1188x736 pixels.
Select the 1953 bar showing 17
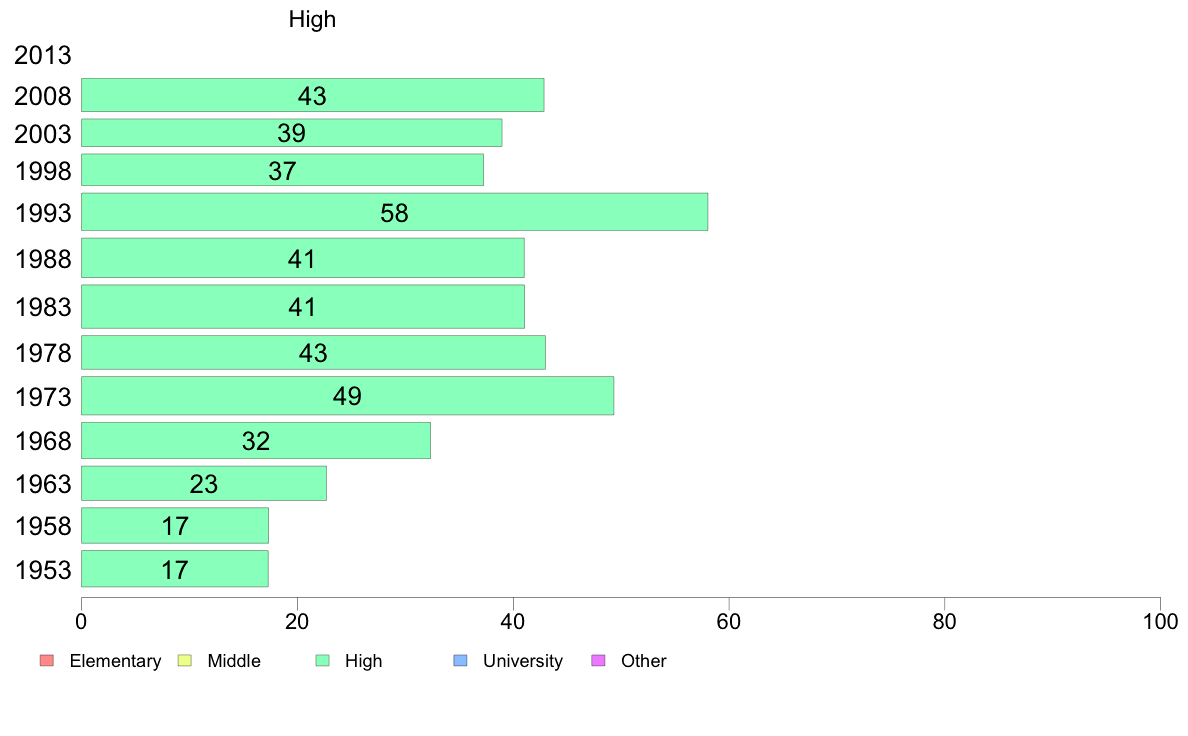point(175,568)
